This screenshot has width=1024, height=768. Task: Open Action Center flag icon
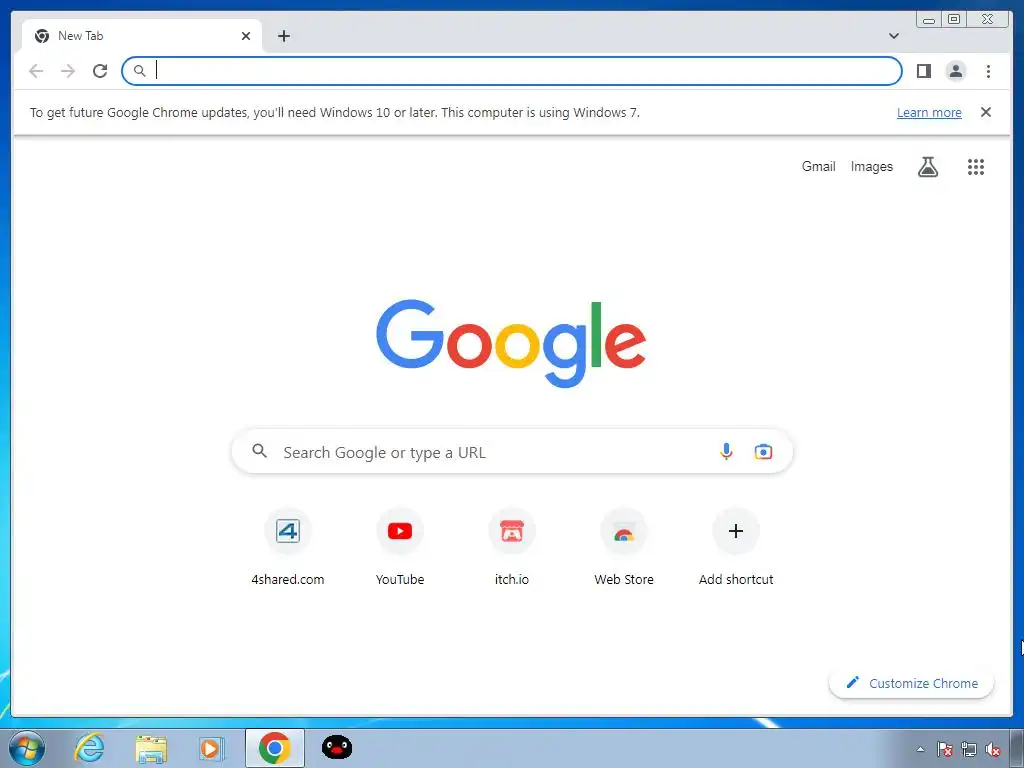pyautogui.click(x=944, y=749)
